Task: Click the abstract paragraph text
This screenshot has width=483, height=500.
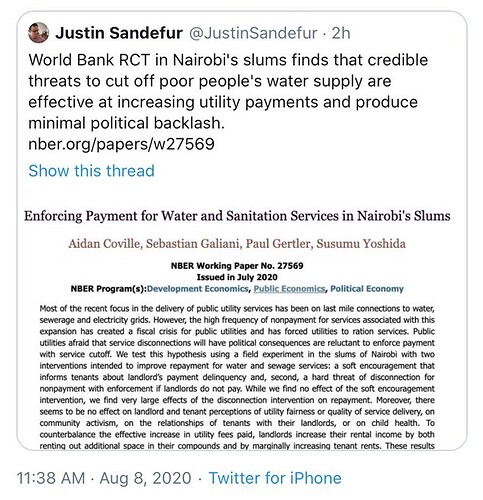Action: pyautogui.click(x=237, y=377)
